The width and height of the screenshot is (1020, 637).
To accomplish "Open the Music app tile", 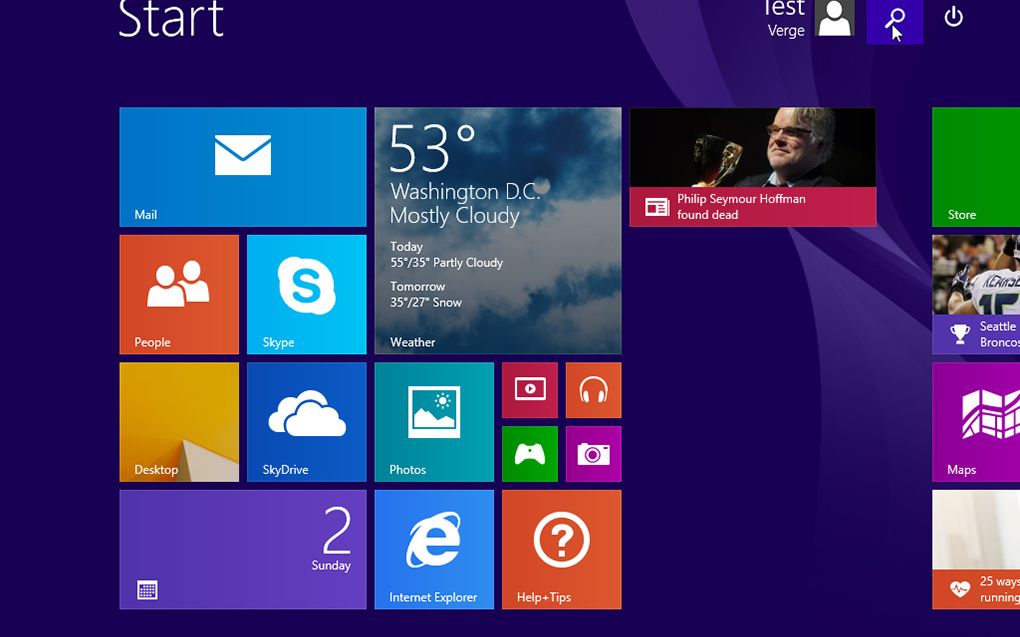I will click(x=593, y=390).
